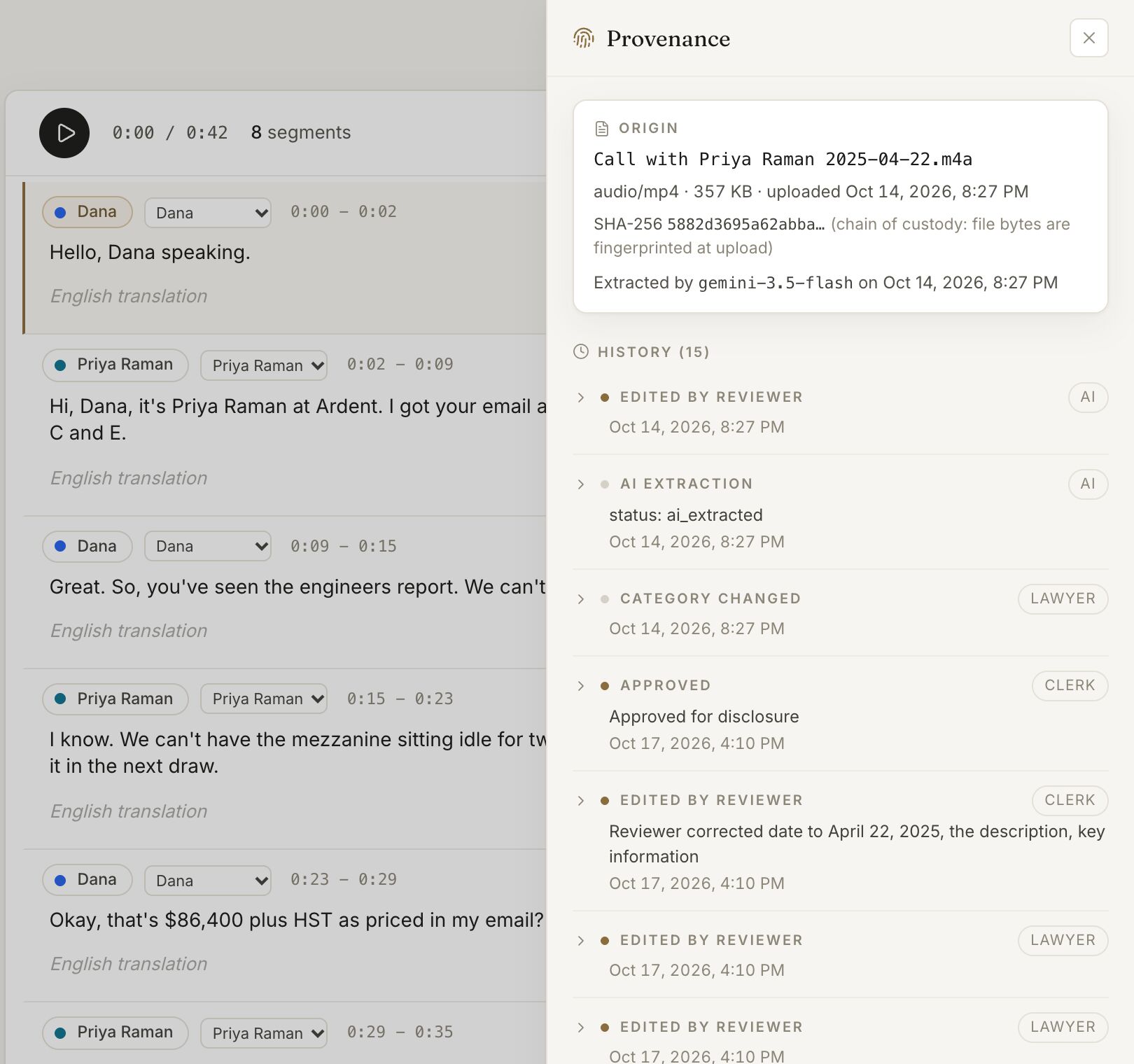Click the Provenance fingerprint icon
The height and width of the screenshot is (1064, 1134).
584,38
